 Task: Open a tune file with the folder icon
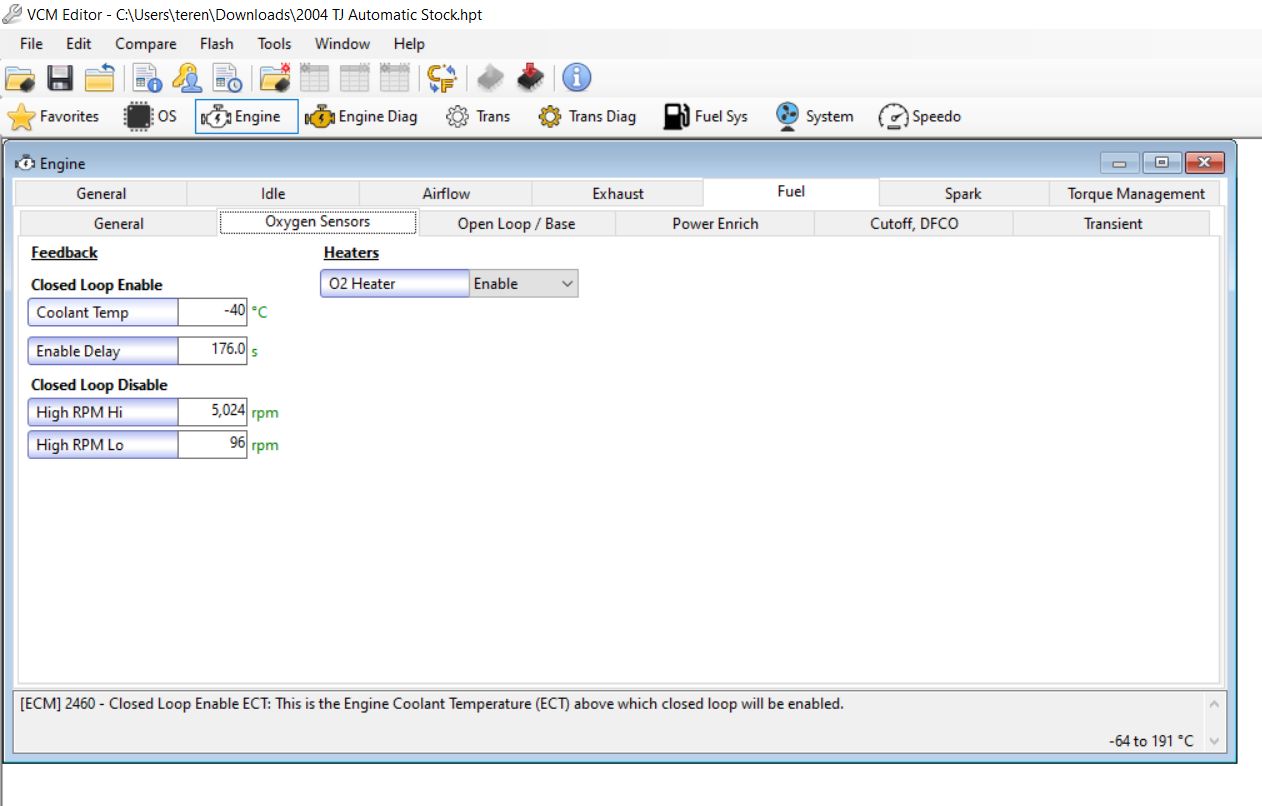click(x=20, y=78)
